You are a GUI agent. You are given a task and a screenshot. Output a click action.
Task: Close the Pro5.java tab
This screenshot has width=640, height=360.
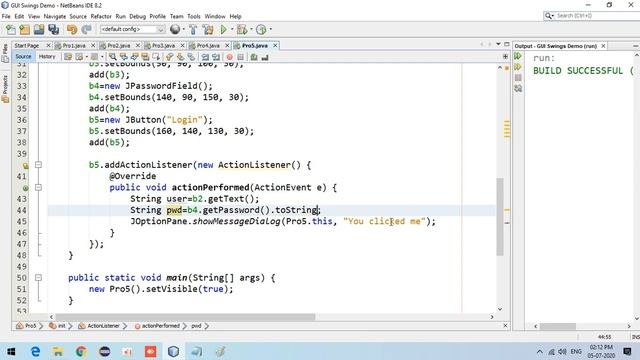coord(275,45)
